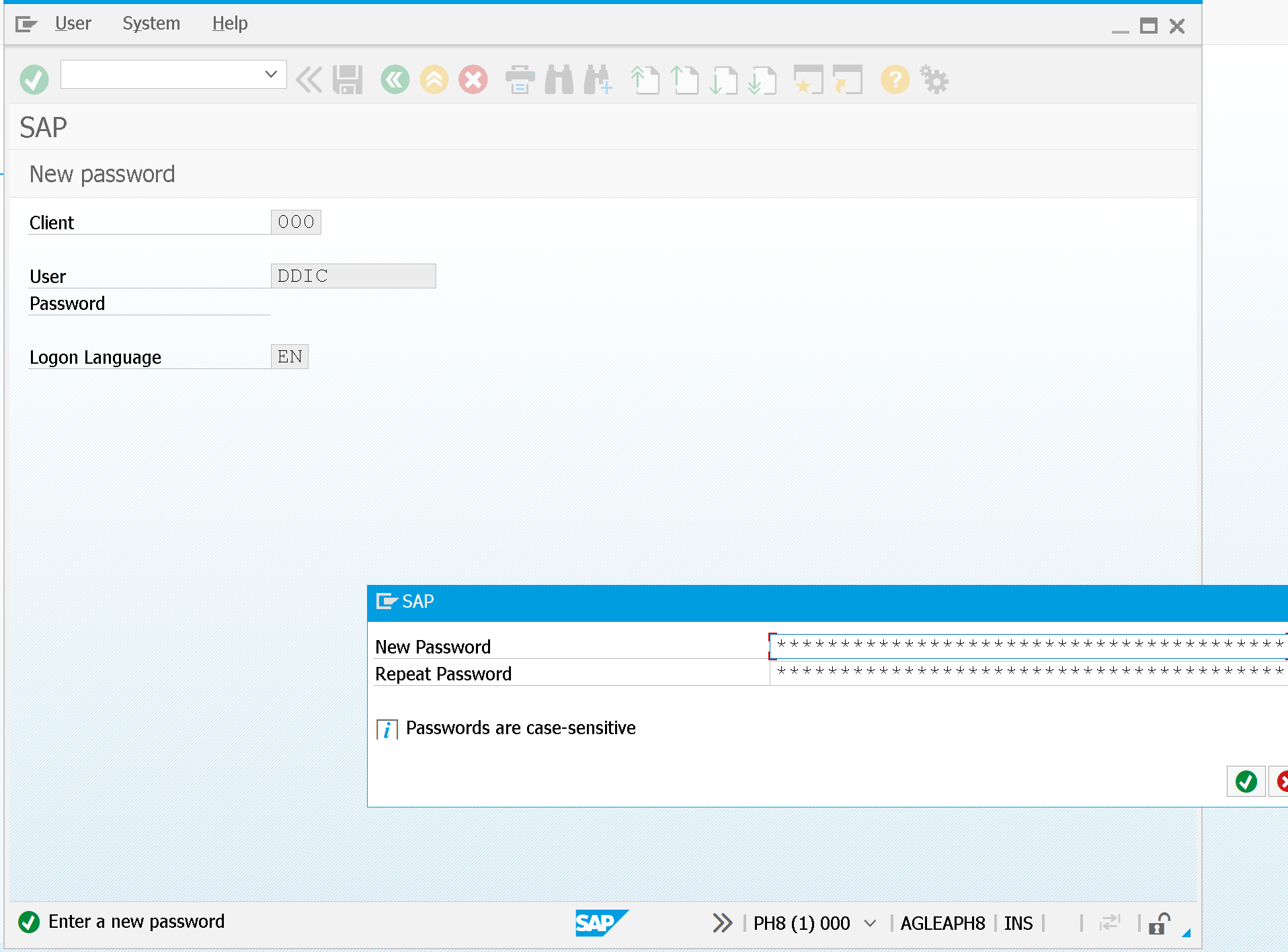Click the Find Next binoculars-plus icon

coord(598,80)
